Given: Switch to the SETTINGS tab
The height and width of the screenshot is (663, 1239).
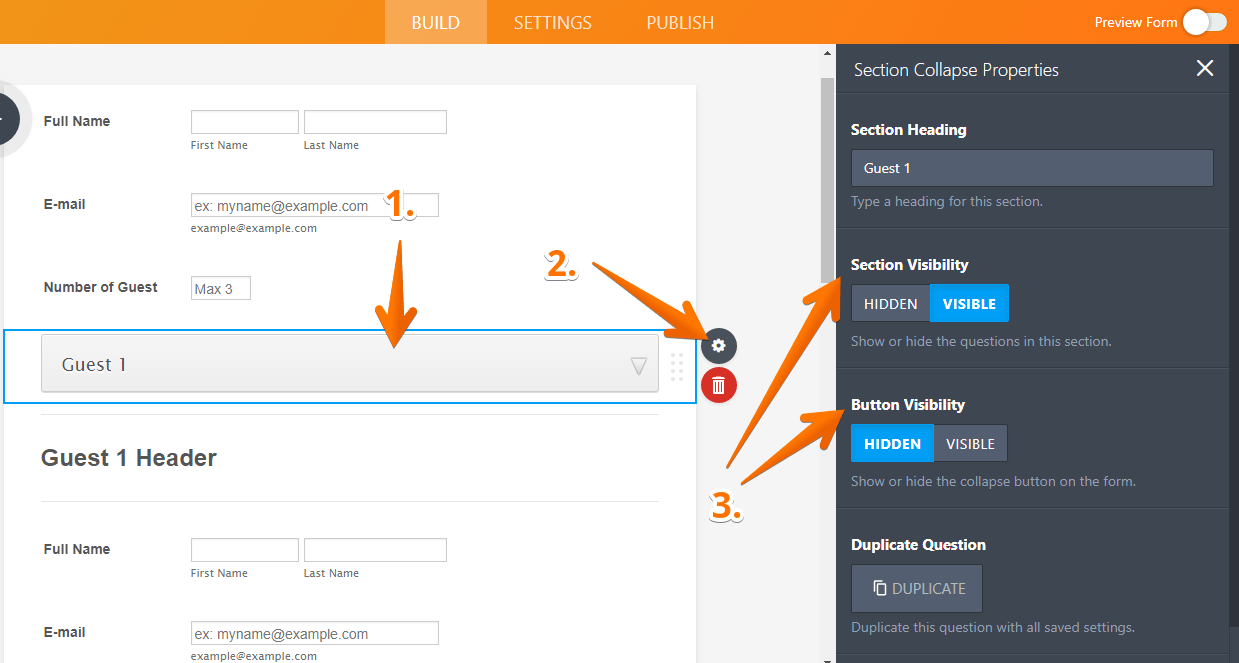Looking at the screenshot, I should [x=552, y=21].
